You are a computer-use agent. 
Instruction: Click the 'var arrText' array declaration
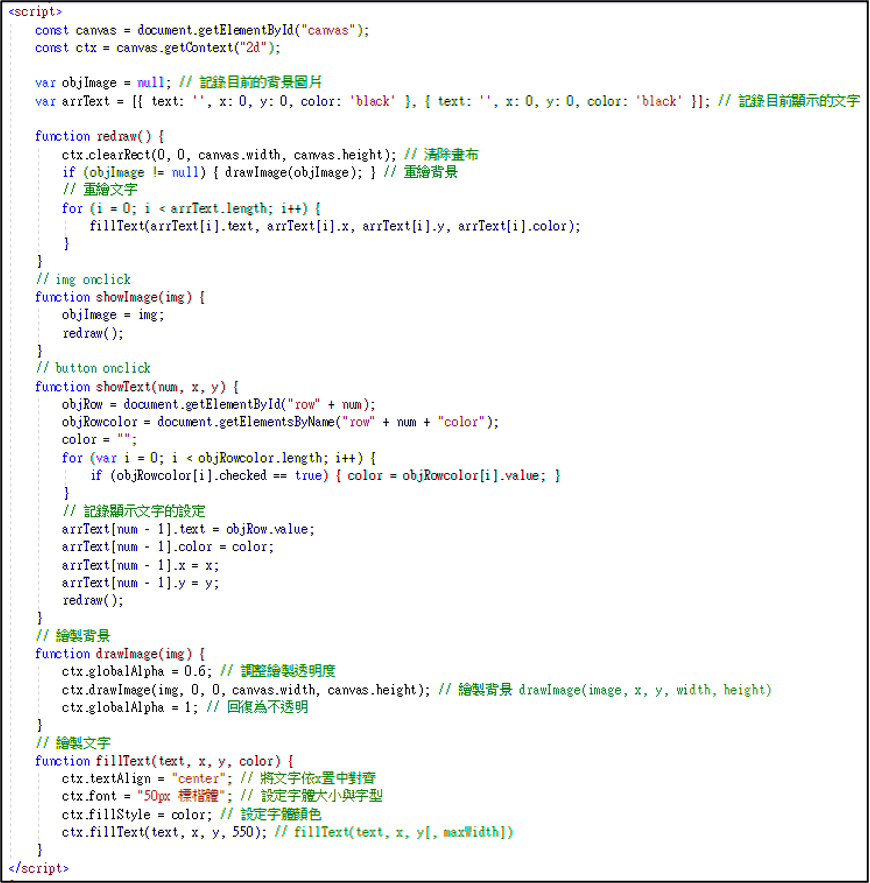447,101
